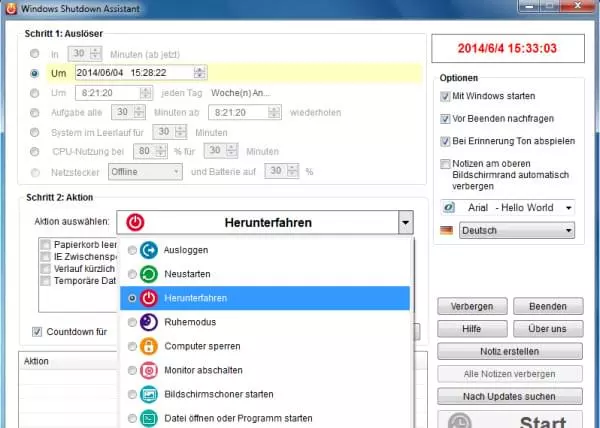
Task: Click the large Start button
Action: pos(510,420)
